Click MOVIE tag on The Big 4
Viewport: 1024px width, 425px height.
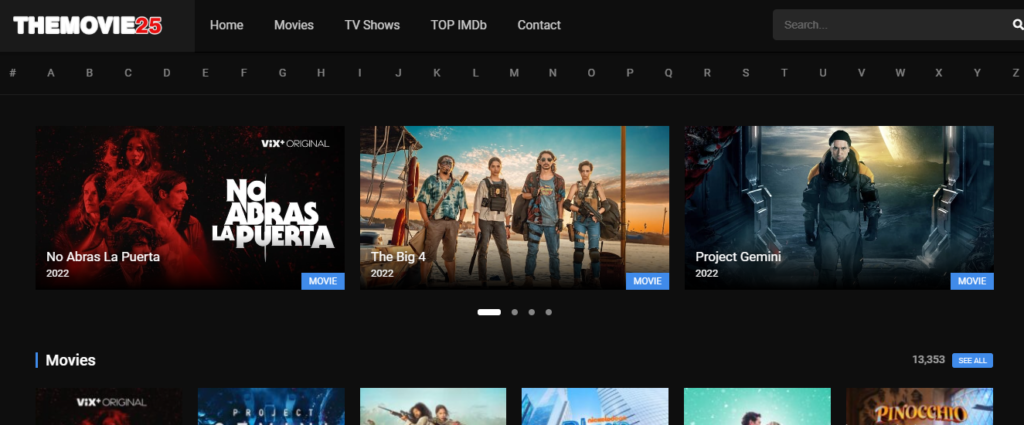pyautogui.click(x=647, y=281)
